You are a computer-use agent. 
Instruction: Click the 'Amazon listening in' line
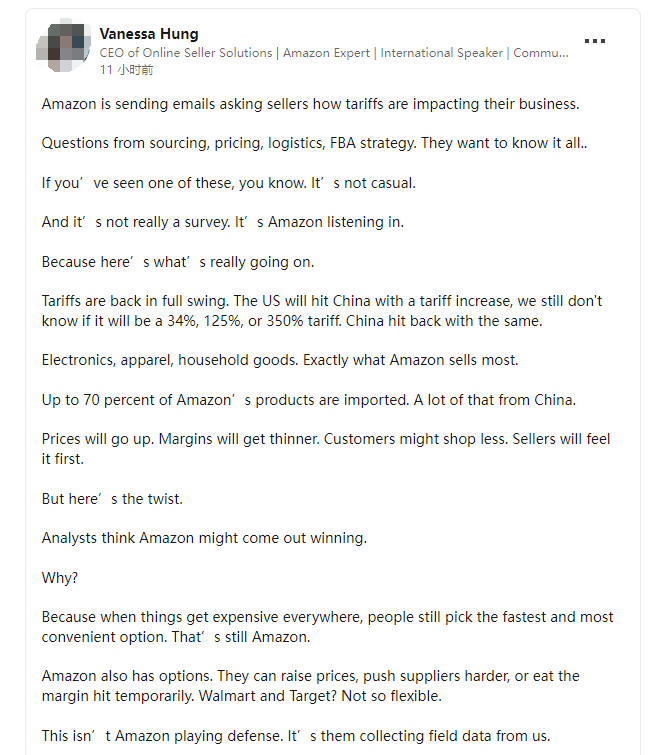pyautogui.click(x=223, y=222)
